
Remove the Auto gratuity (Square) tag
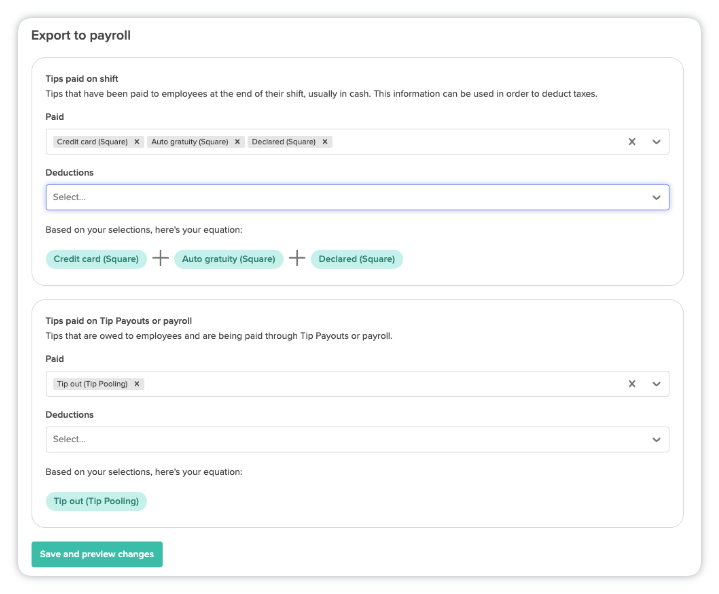238,142
